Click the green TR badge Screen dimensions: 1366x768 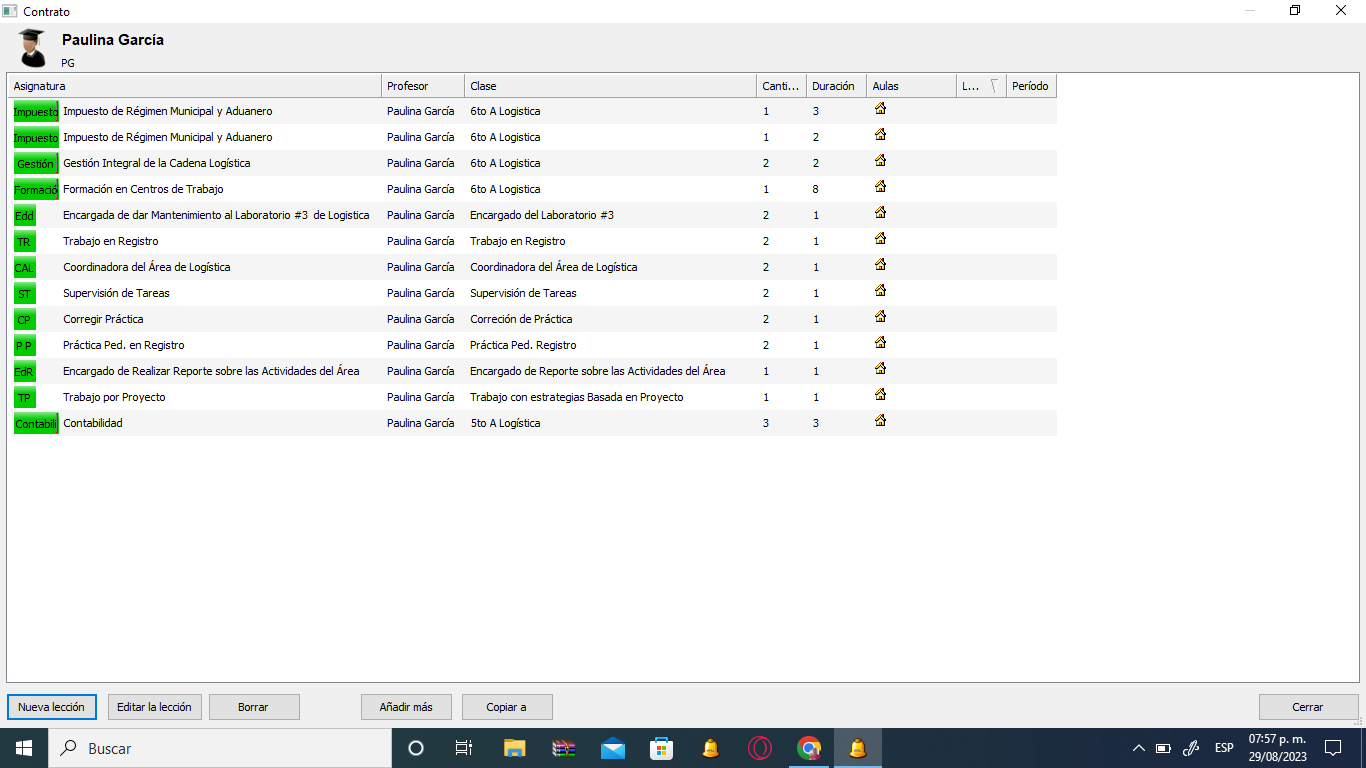(24, 241)
